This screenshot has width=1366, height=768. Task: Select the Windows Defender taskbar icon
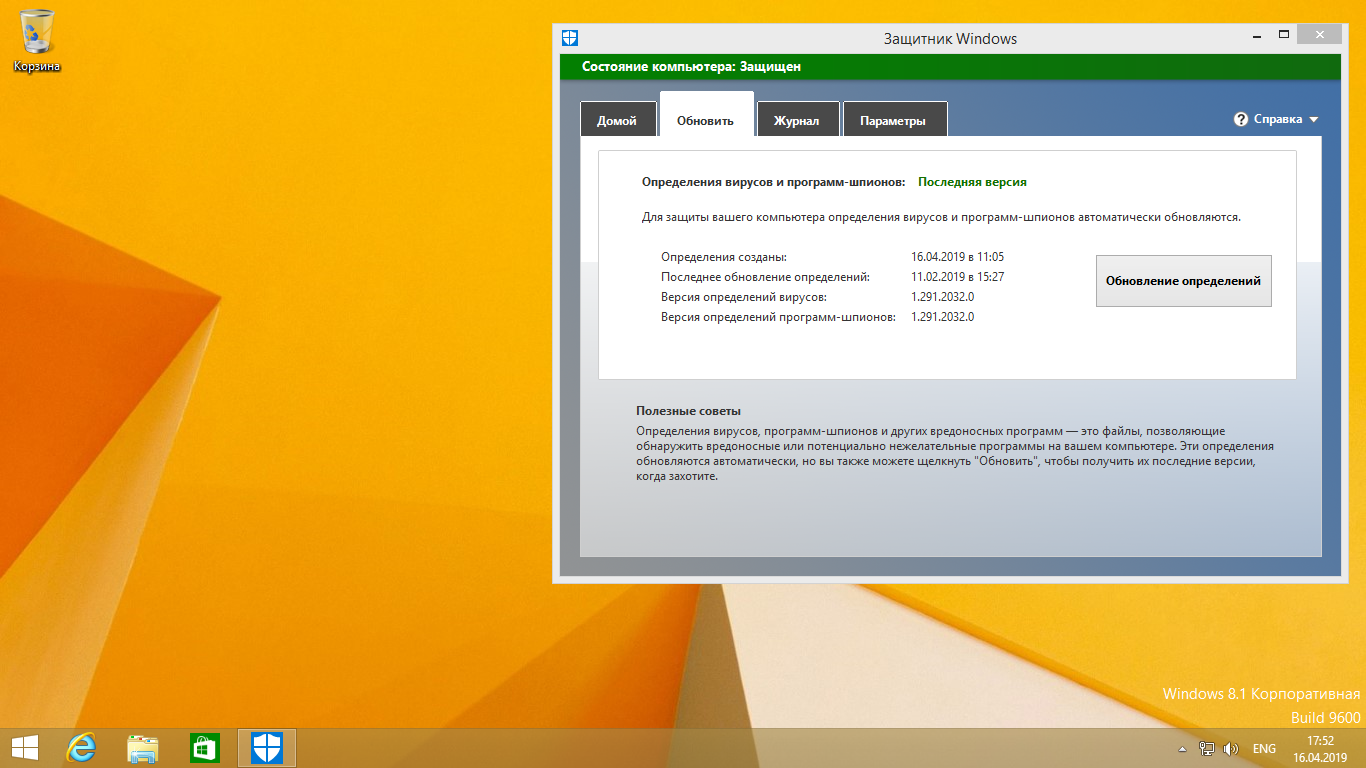click(267, 748)
